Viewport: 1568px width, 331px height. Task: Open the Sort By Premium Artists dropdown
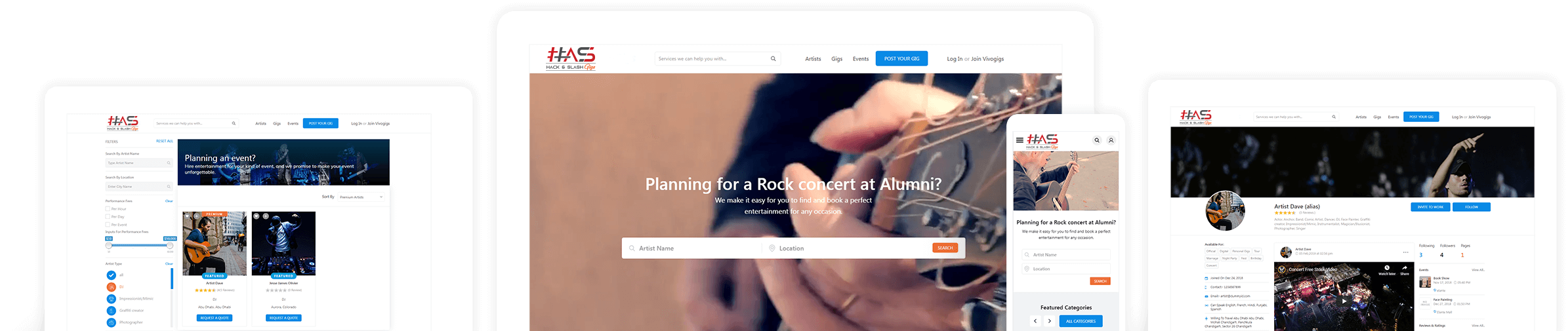[361, 197]
